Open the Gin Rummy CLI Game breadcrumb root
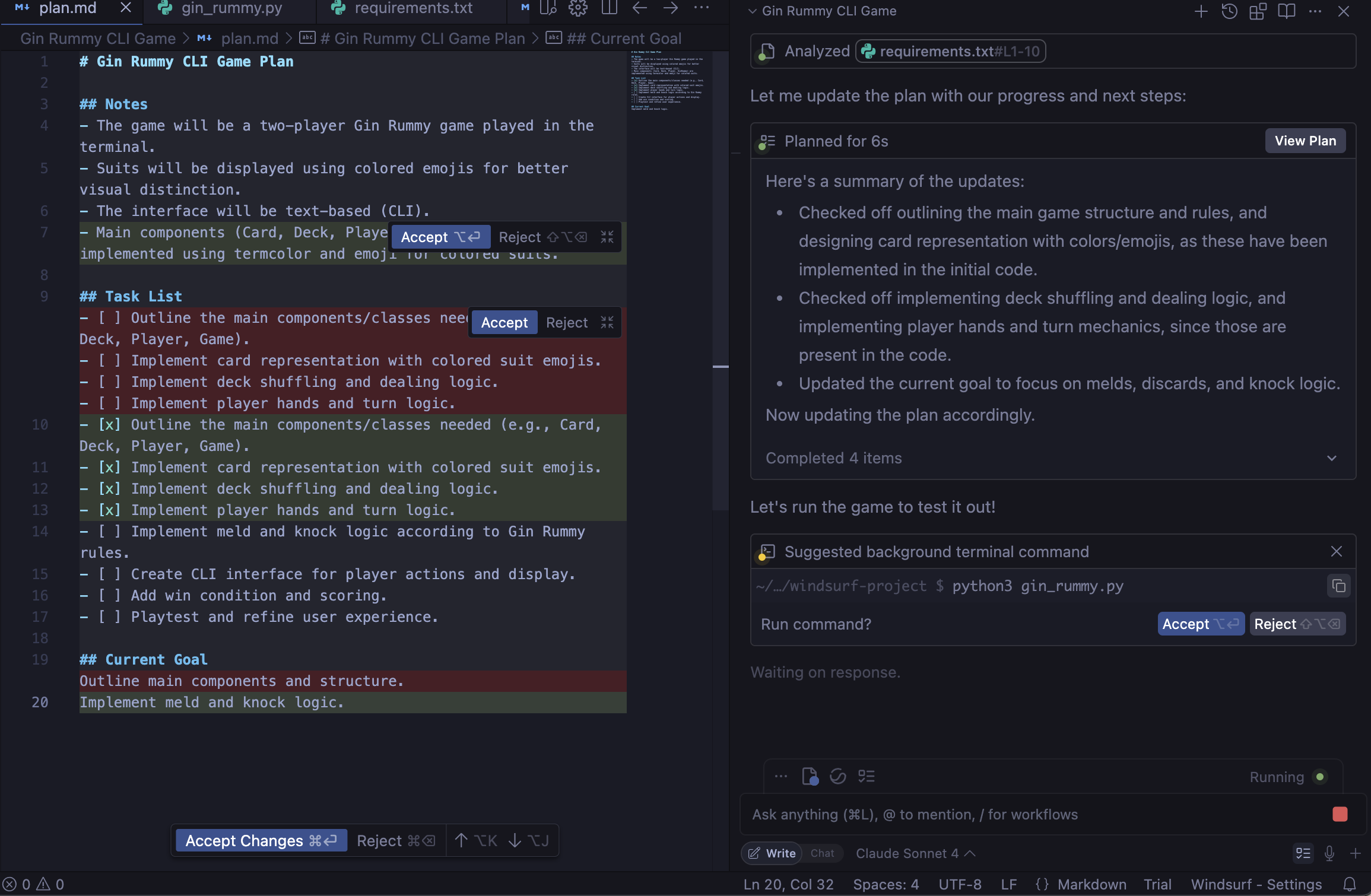This screenshot has height=896, width=1371. click(x=98, y=39)
